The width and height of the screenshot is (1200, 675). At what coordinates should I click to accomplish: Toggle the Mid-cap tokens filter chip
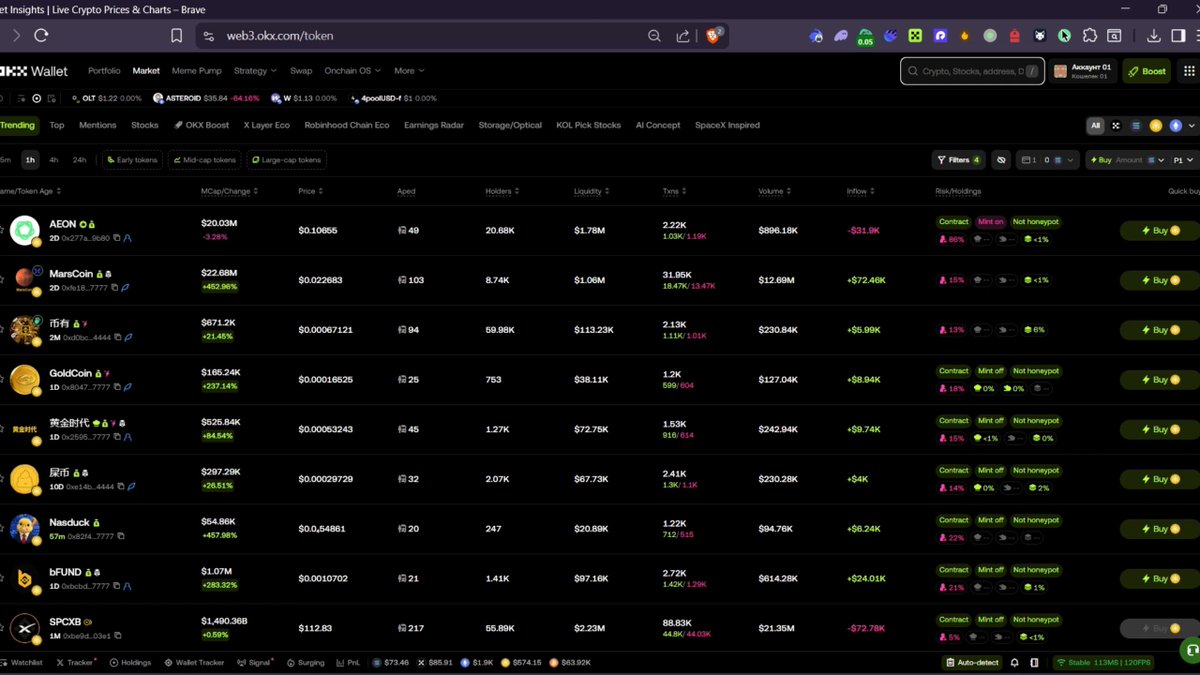click(x=205, y=160)
